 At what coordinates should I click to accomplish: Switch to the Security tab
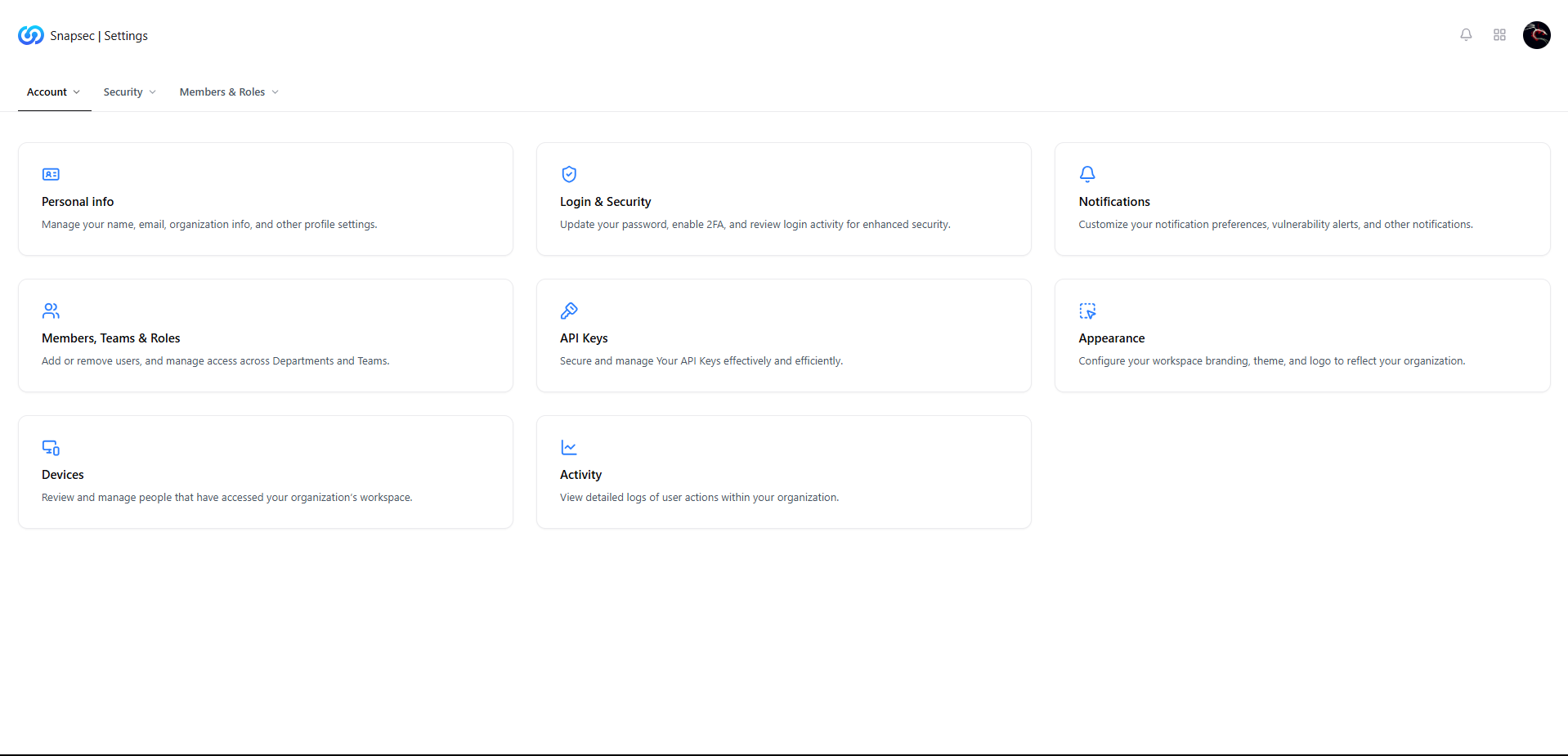(x=123, y=92)
